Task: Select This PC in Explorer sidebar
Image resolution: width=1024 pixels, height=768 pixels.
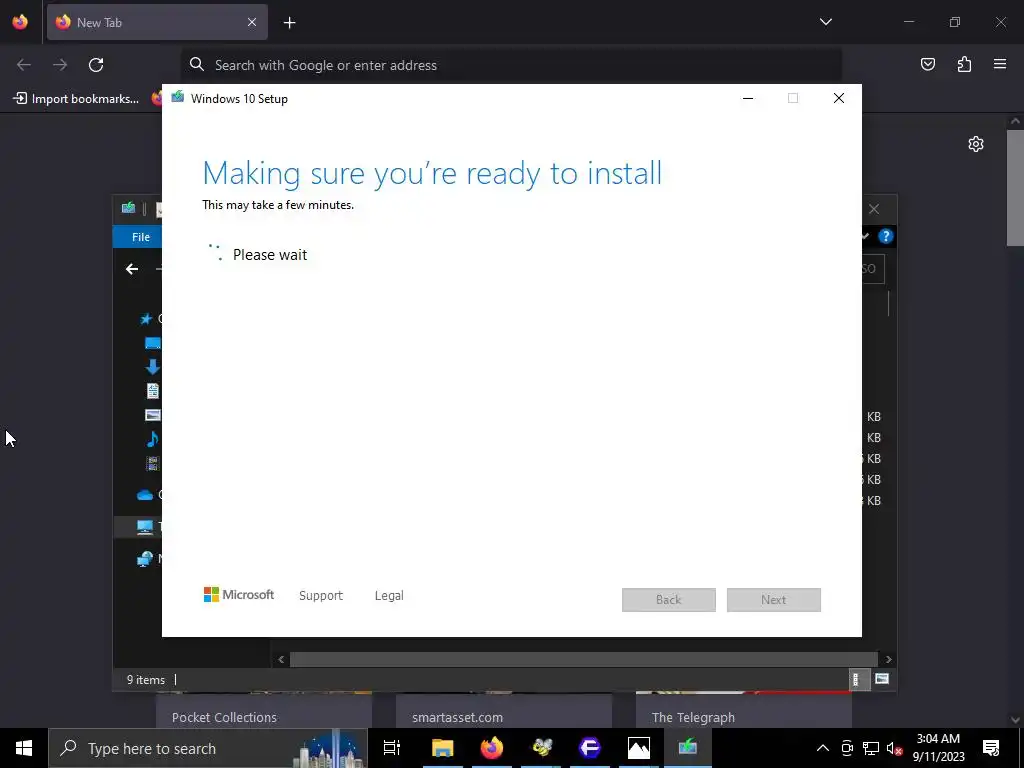Action: [145, 526]
